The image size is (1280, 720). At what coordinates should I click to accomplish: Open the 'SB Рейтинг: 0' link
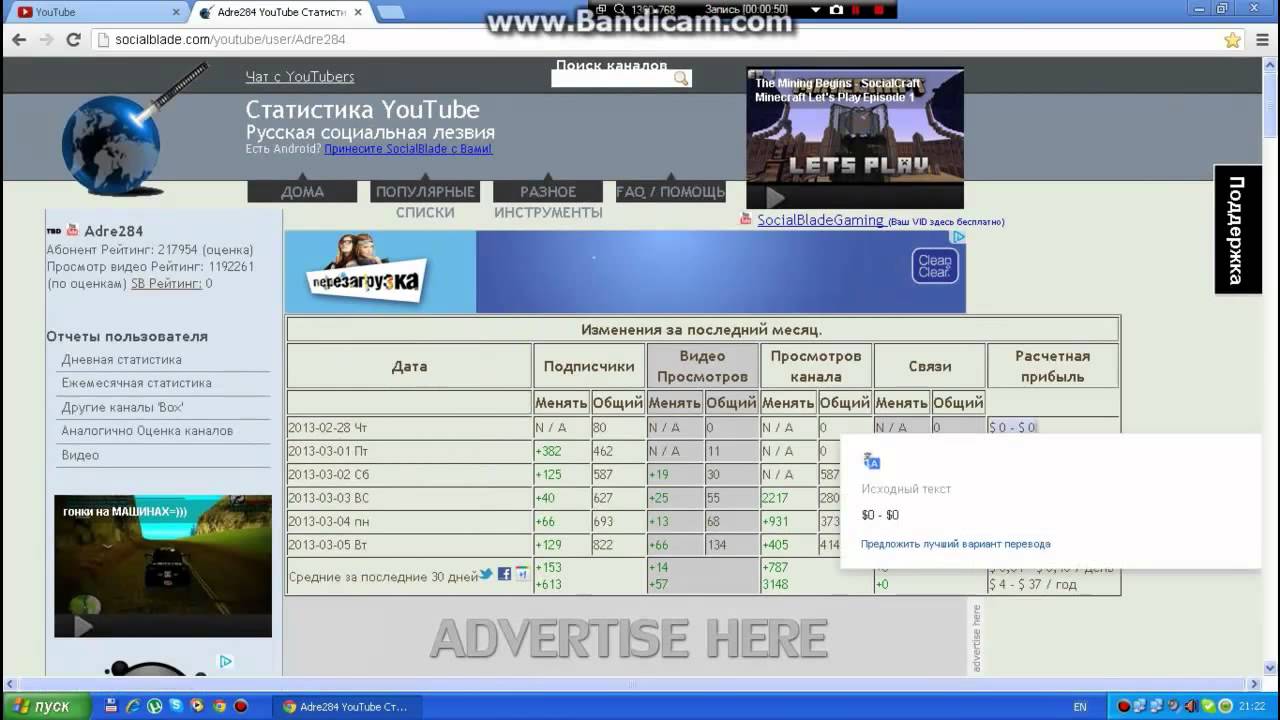click(171, 284)
